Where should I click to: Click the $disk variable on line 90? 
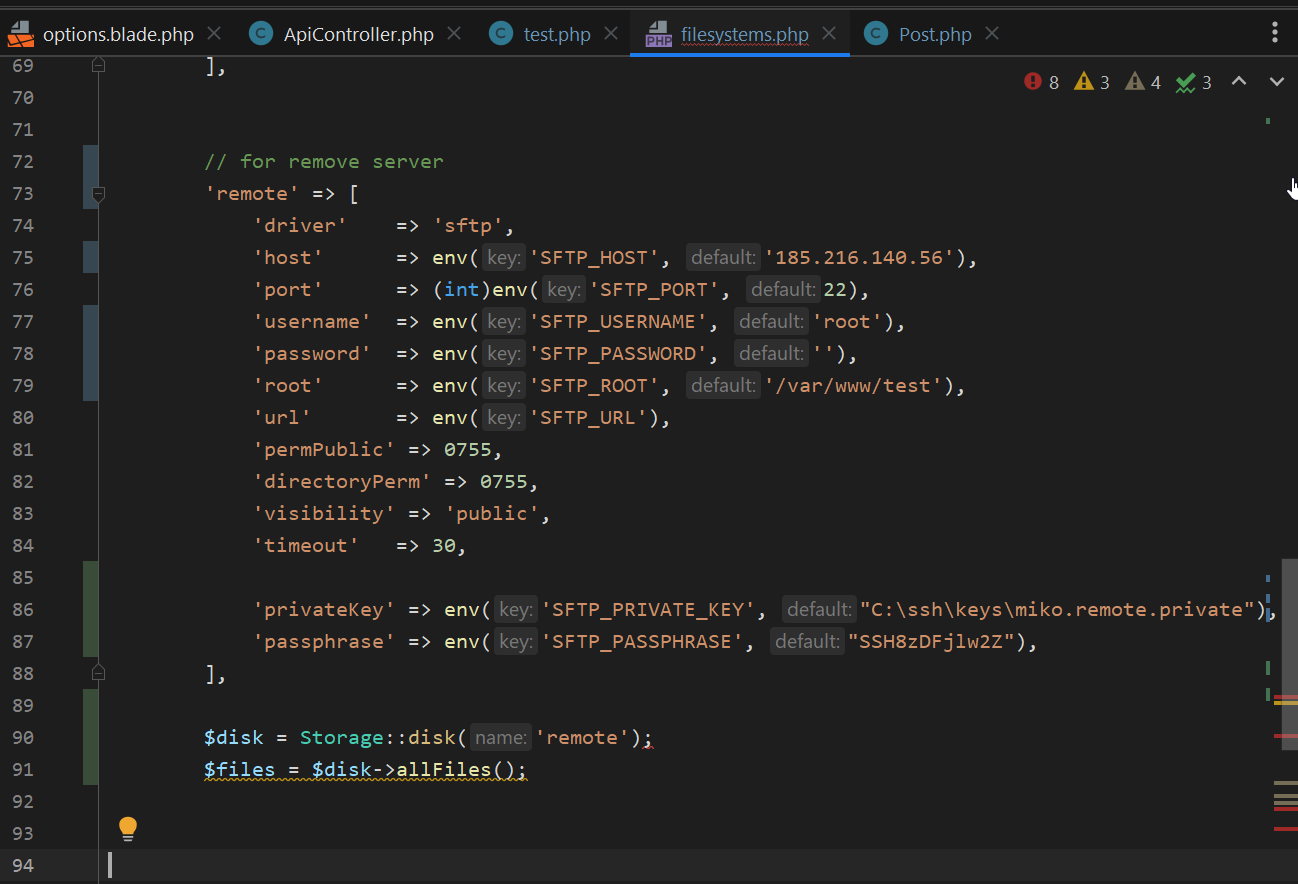point(234,737)
